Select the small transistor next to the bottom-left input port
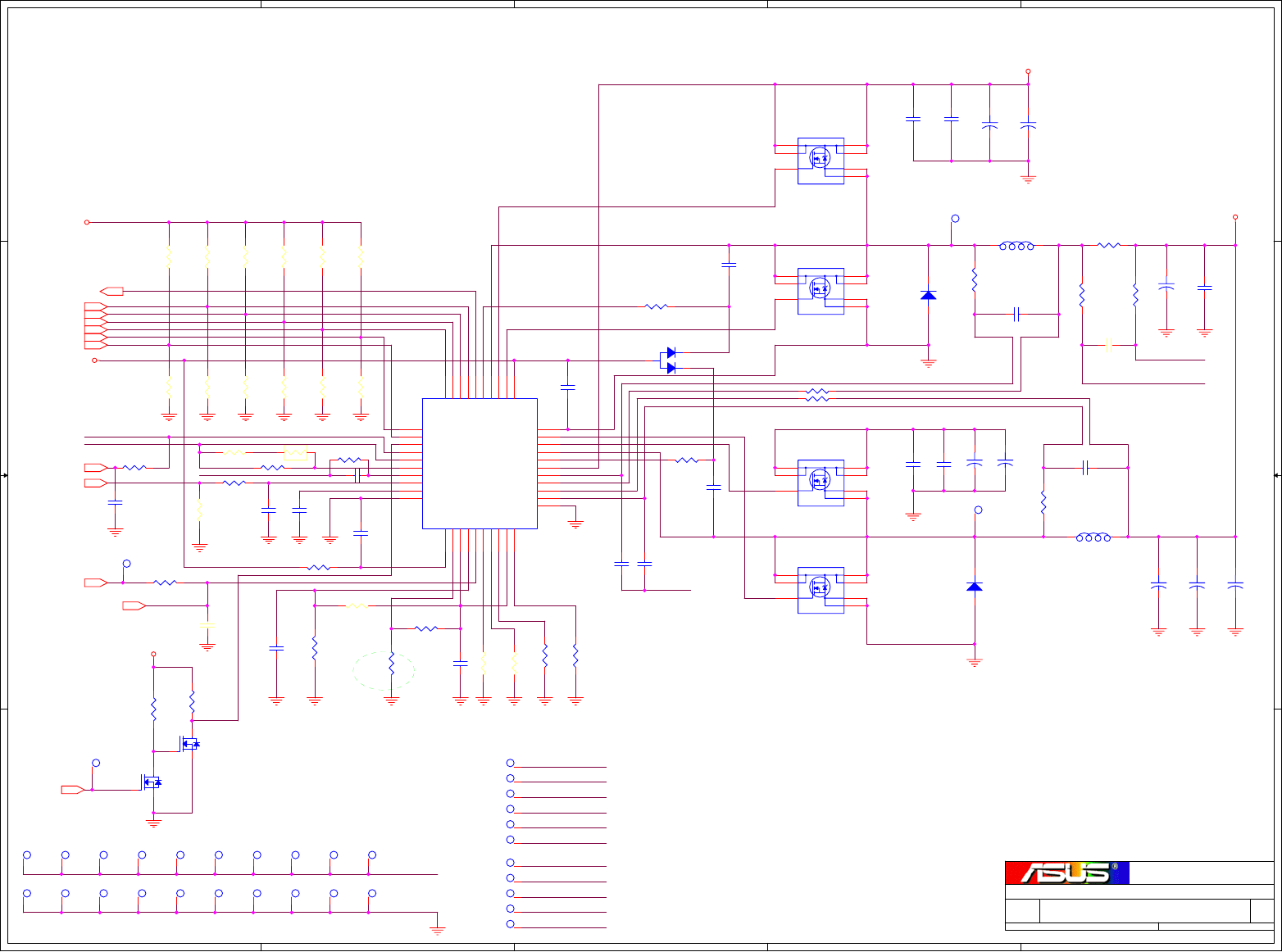 [151, 782]
